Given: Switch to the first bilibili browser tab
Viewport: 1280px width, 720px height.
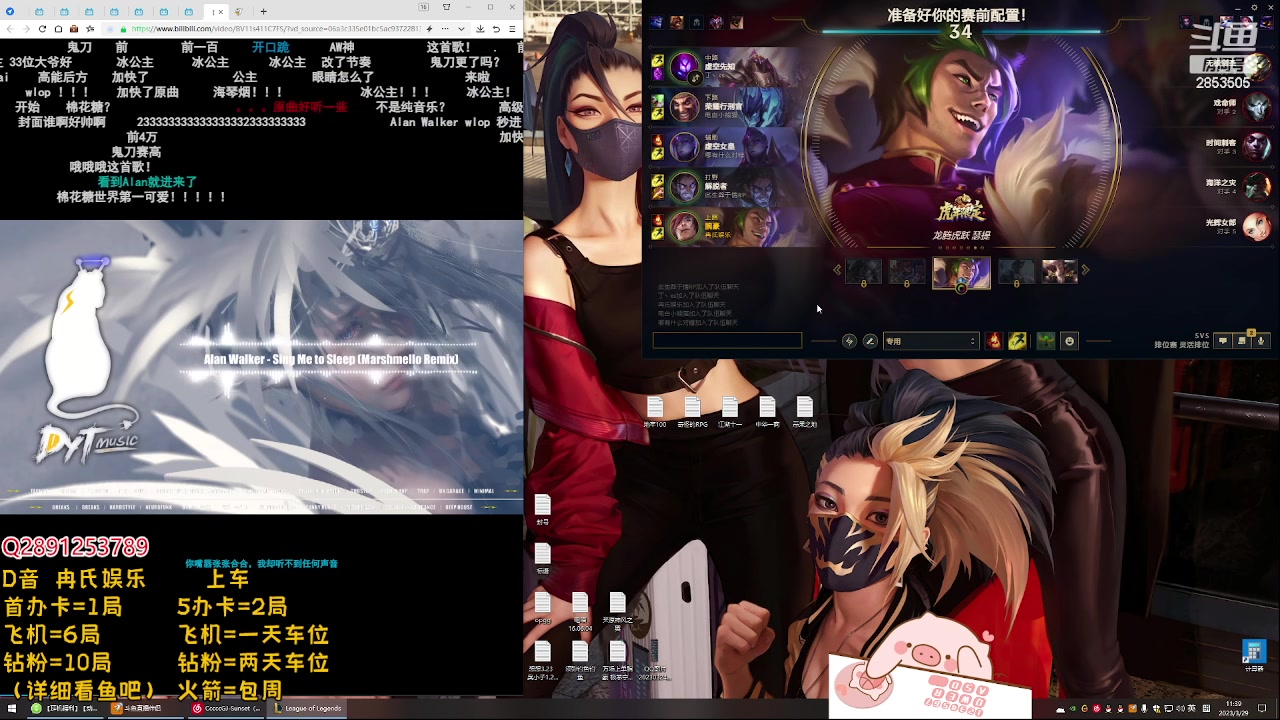Looking at the screenshot, I should click(39, 12).
